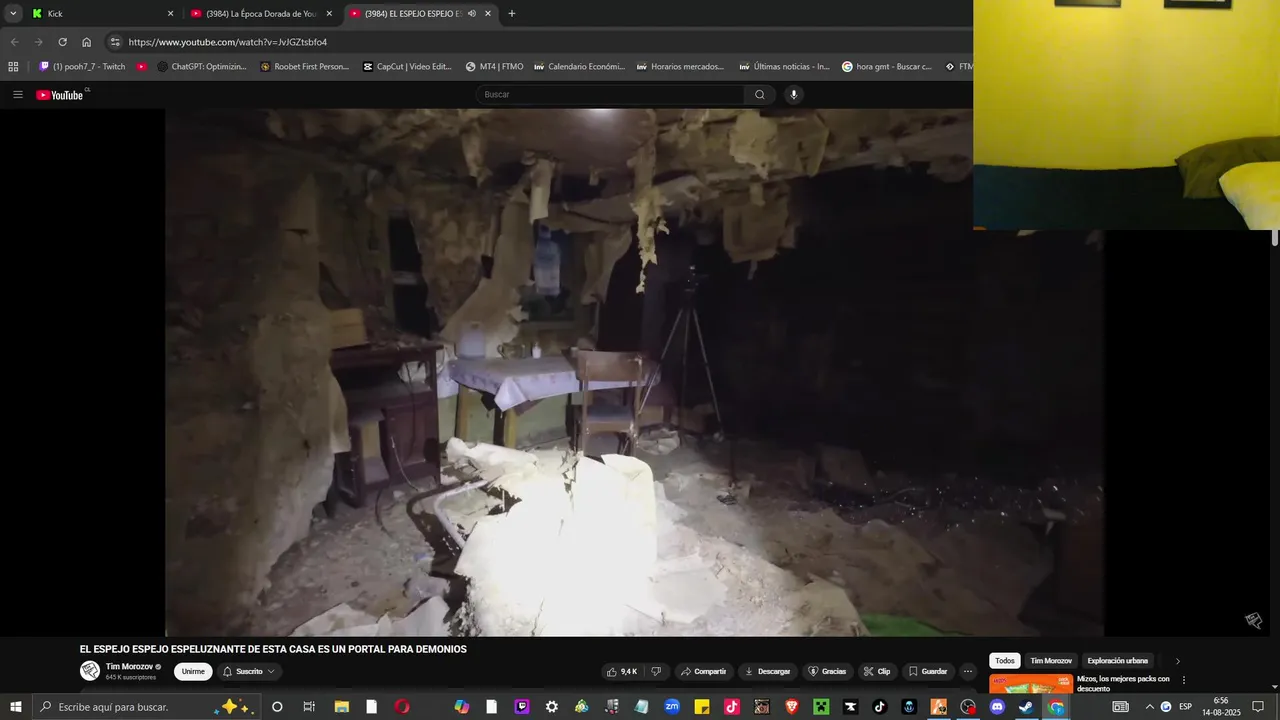Image resolution: width=1280 pixels, height=720 pixels.
Task: Switch to La Época Dorada de YouTube tab
Action: tap(262, 14)
